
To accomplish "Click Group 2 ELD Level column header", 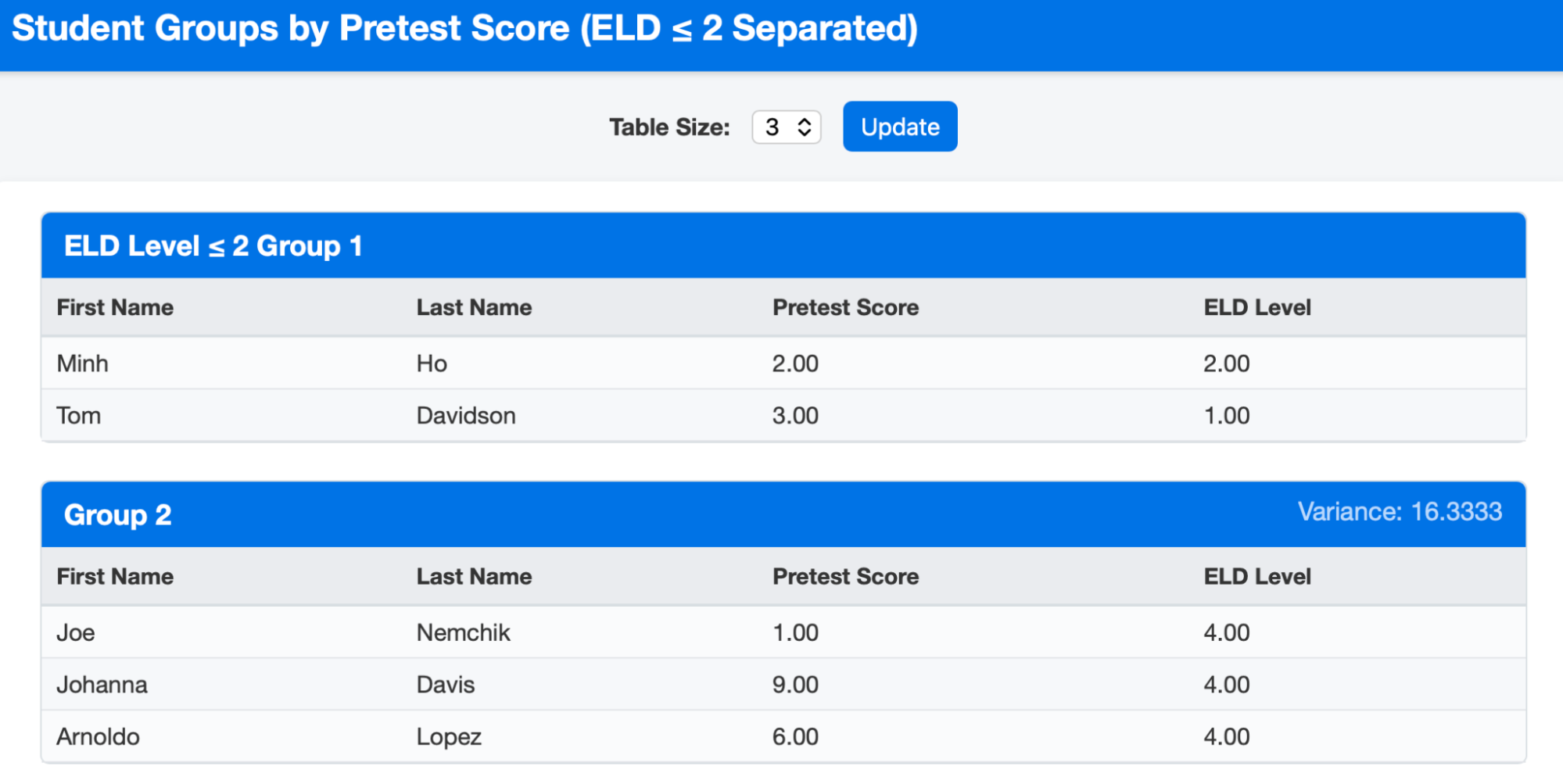I will pyautogui.click(x=1256, y=576).
